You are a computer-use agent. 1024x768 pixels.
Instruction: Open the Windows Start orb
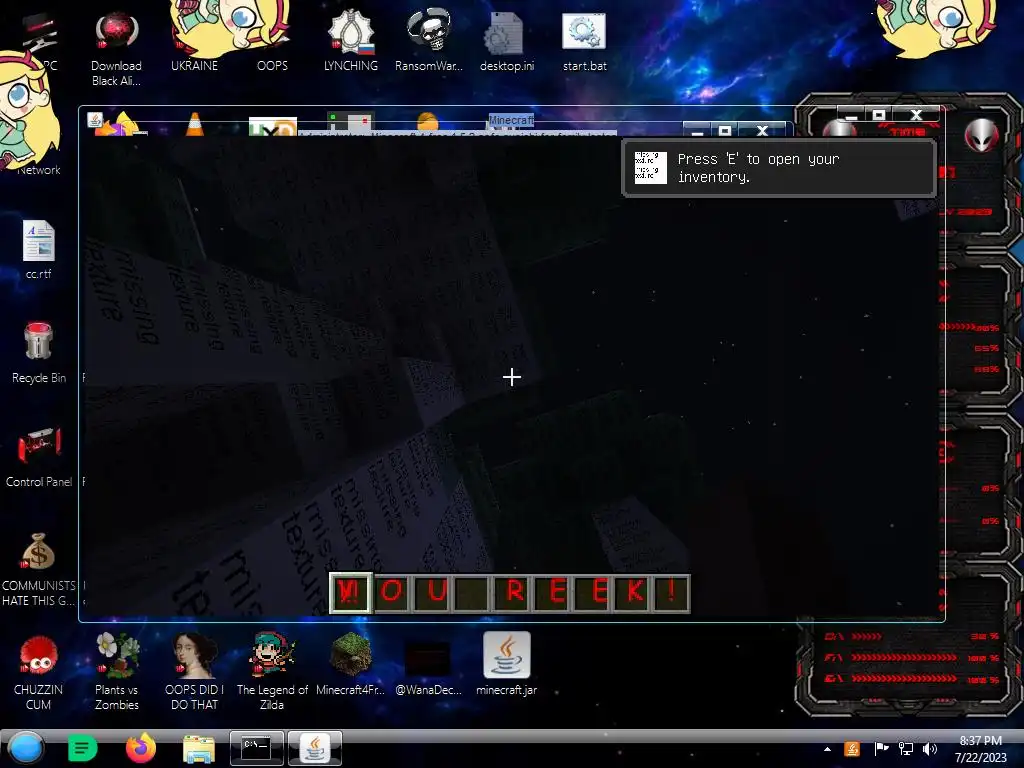(26, 748)
